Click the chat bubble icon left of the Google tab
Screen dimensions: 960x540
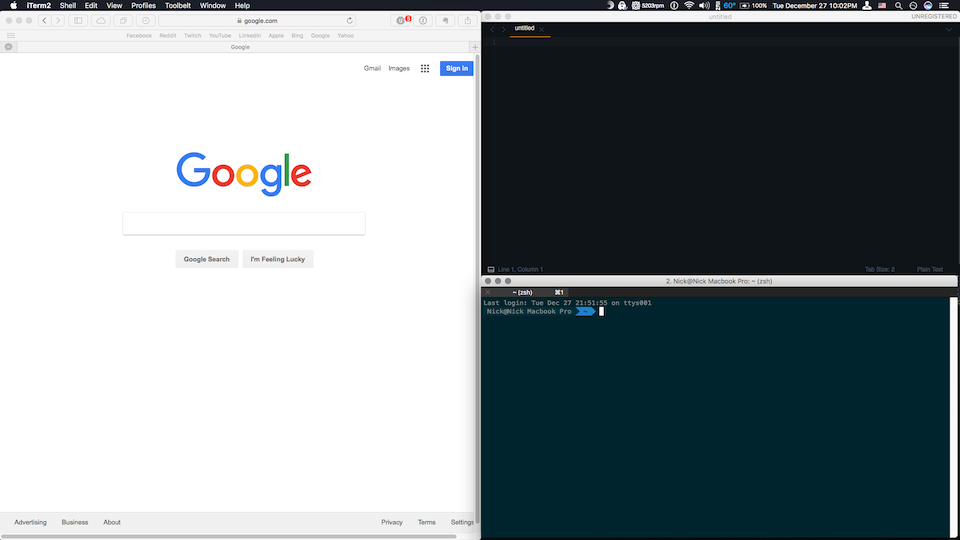9,47
